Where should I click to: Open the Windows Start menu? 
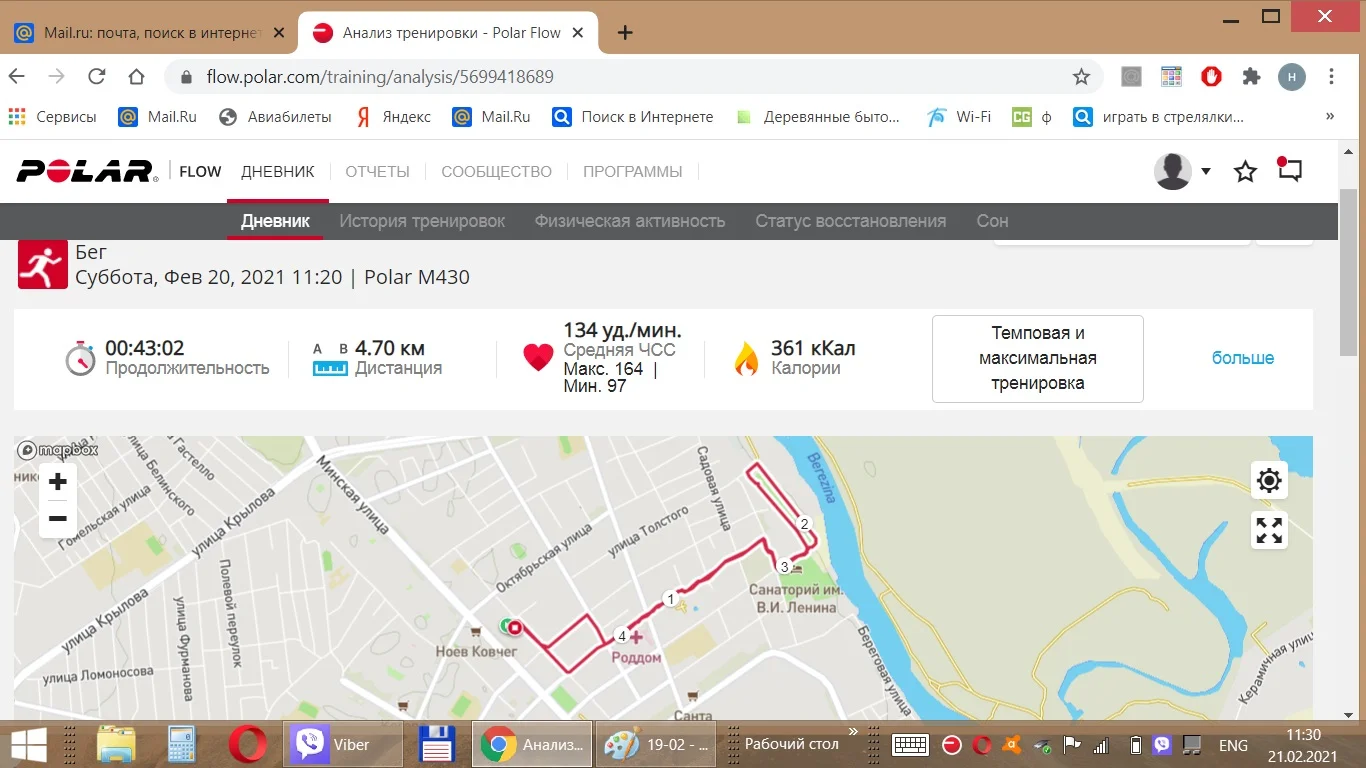click(x=28, y=745)
